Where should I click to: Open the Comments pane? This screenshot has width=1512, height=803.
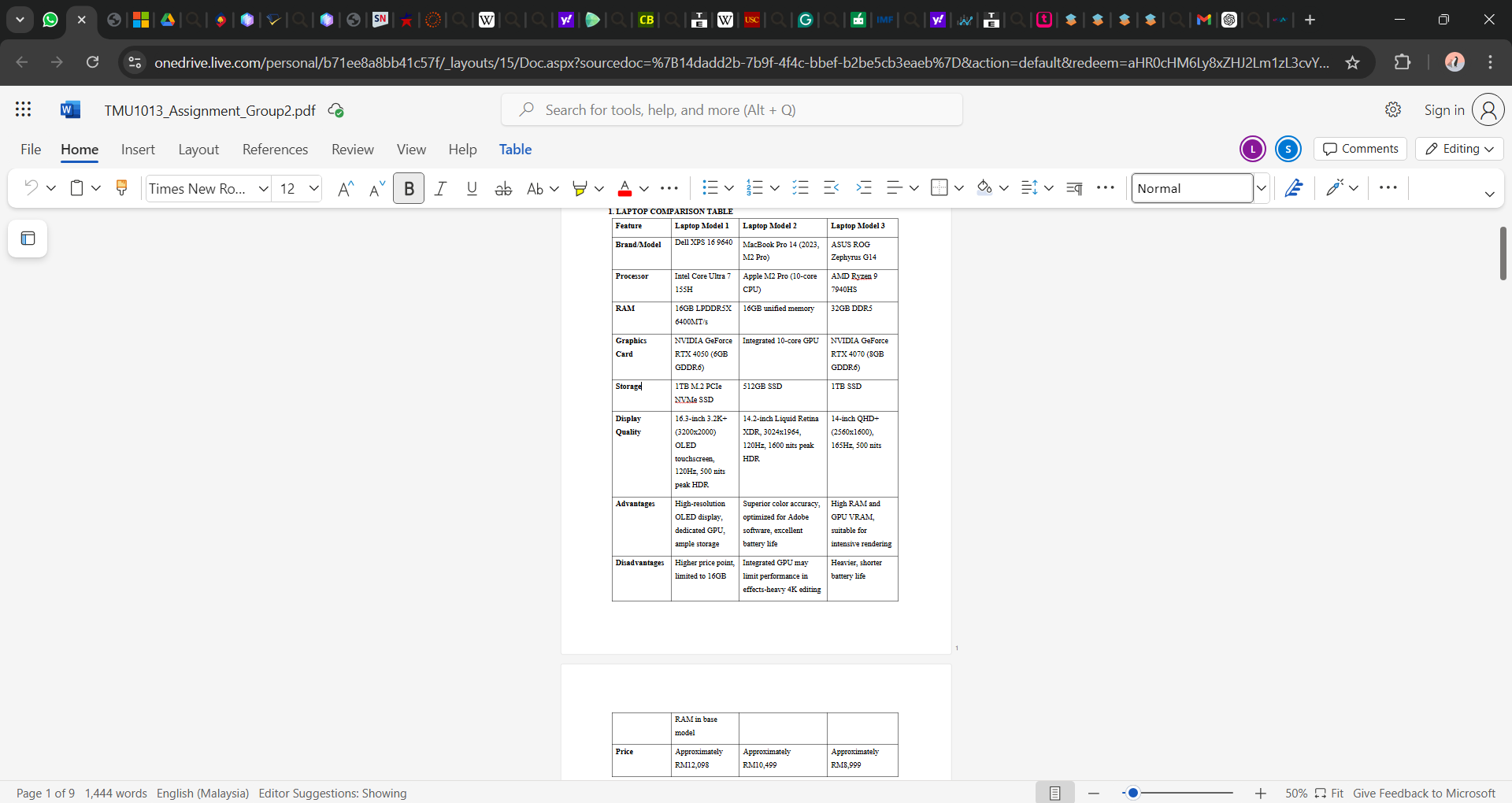[x=1360, y=149]
